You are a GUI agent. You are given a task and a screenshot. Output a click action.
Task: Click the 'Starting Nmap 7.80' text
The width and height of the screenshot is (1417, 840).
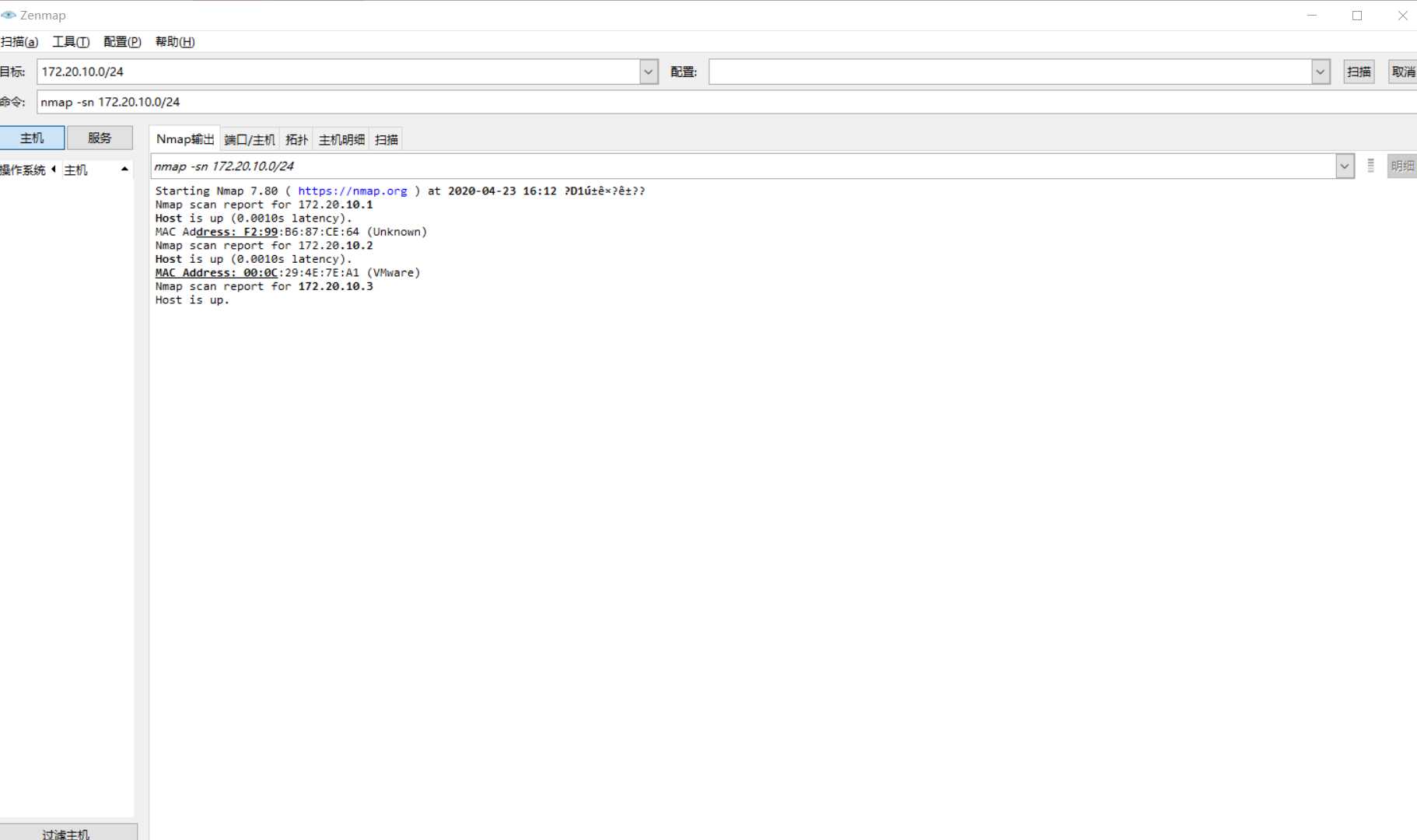pyautogui.click(x=216, y=191)
